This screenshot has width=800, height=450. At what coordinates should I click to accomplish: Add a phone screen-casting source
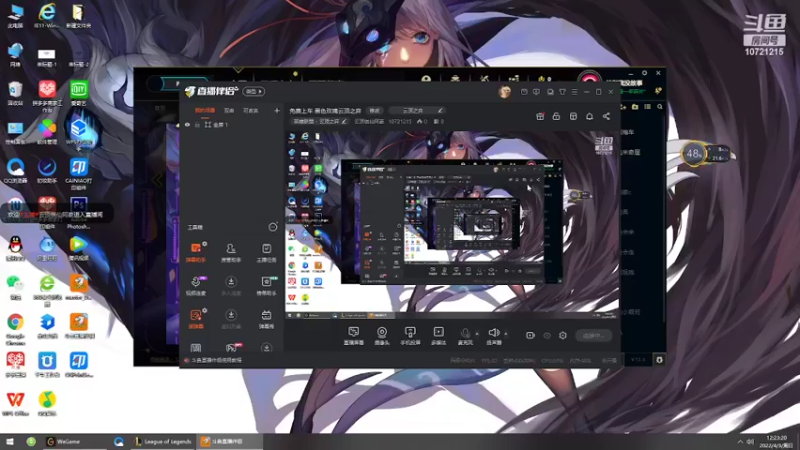[410, 336]
